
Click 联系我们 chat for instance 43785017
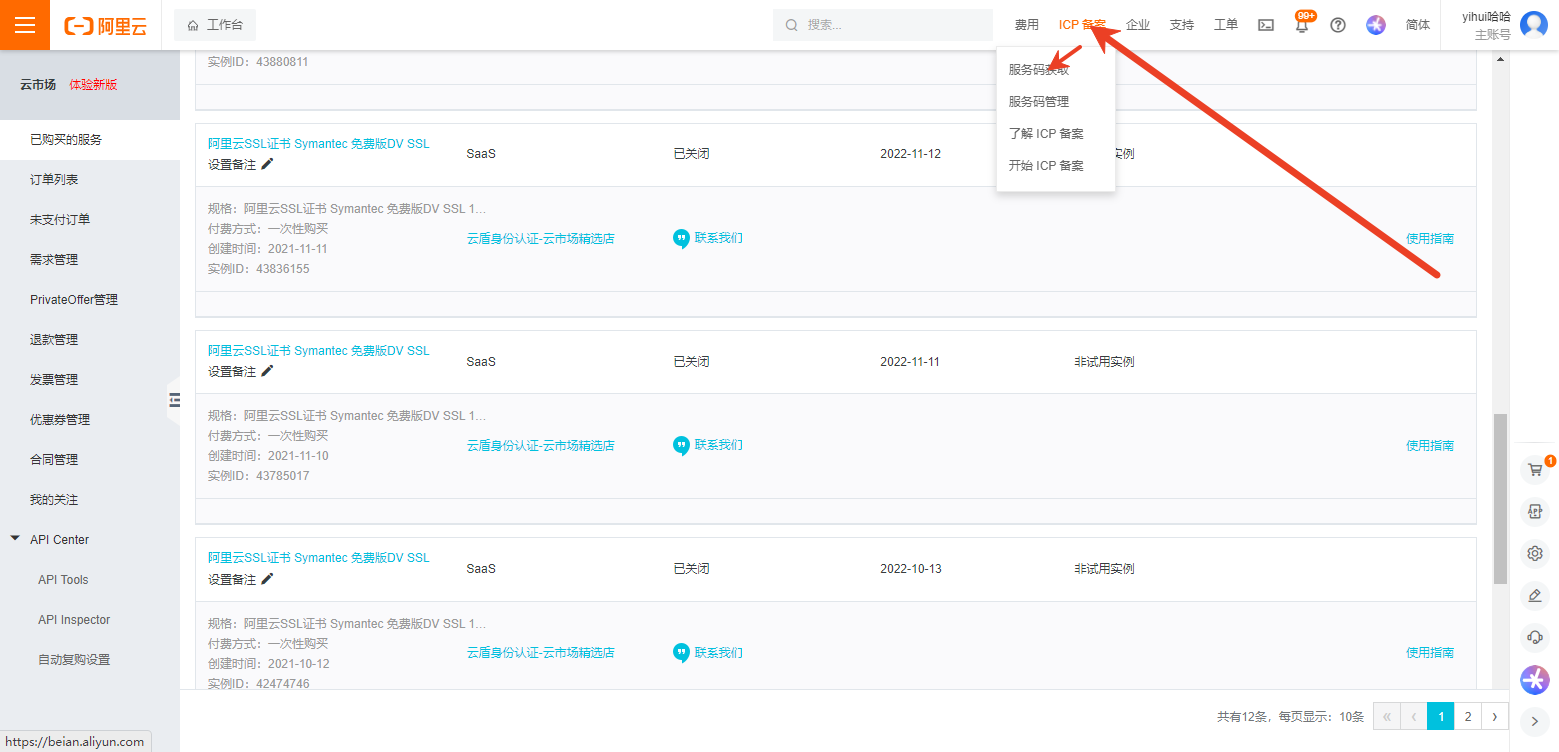(x=708, y=445)
